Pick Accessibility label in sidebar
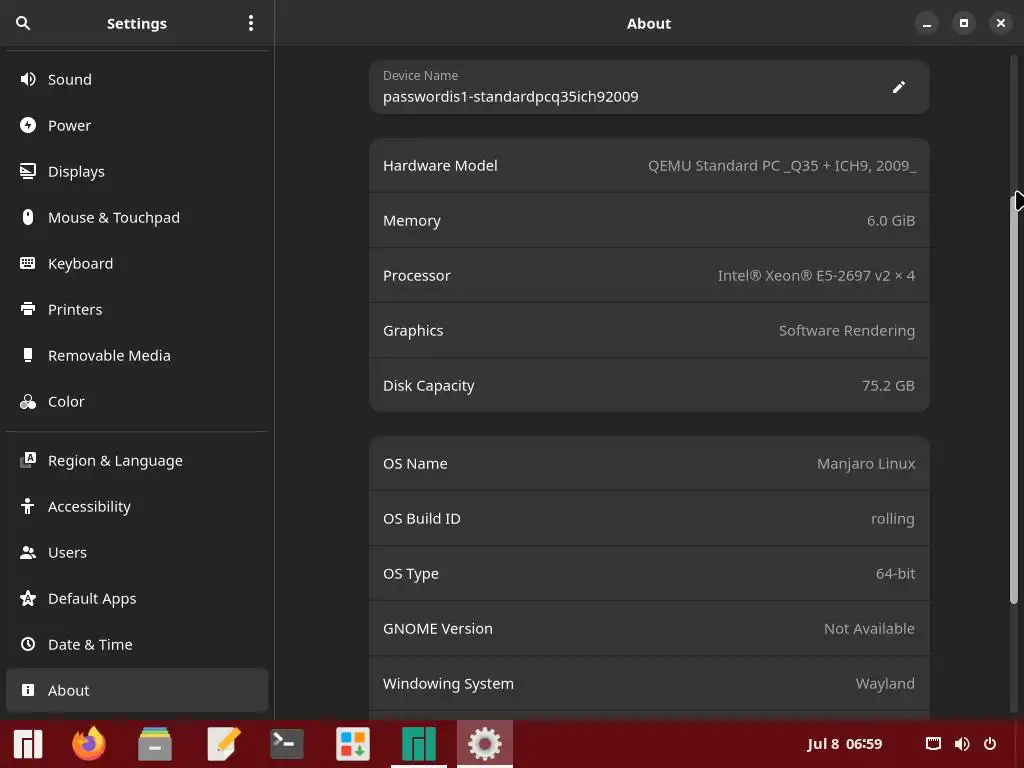The height and width of the screenshot is (768, 1024). (x=89, y=506)
